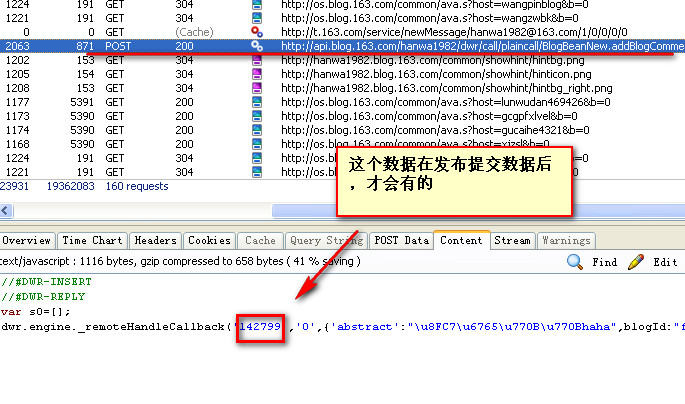Click the Edit pencil icon

coord(636,262)
